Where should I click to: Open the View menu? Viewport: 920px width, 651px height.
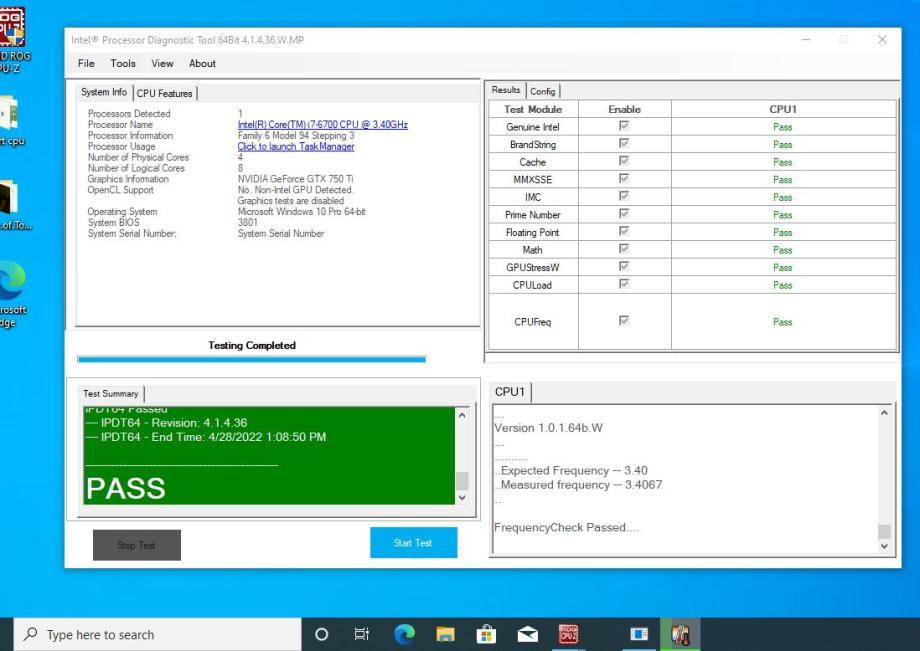click(162, 63)
